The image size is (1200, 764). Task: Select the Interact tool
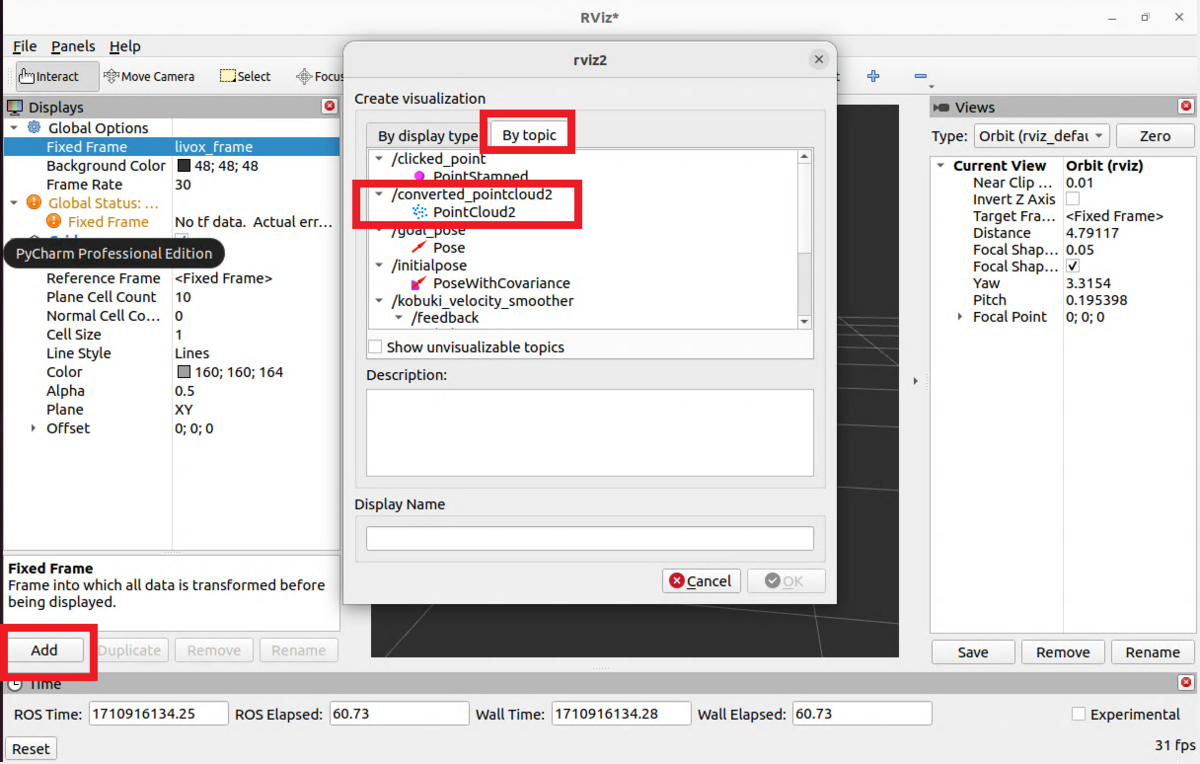(x=54, y=76)
